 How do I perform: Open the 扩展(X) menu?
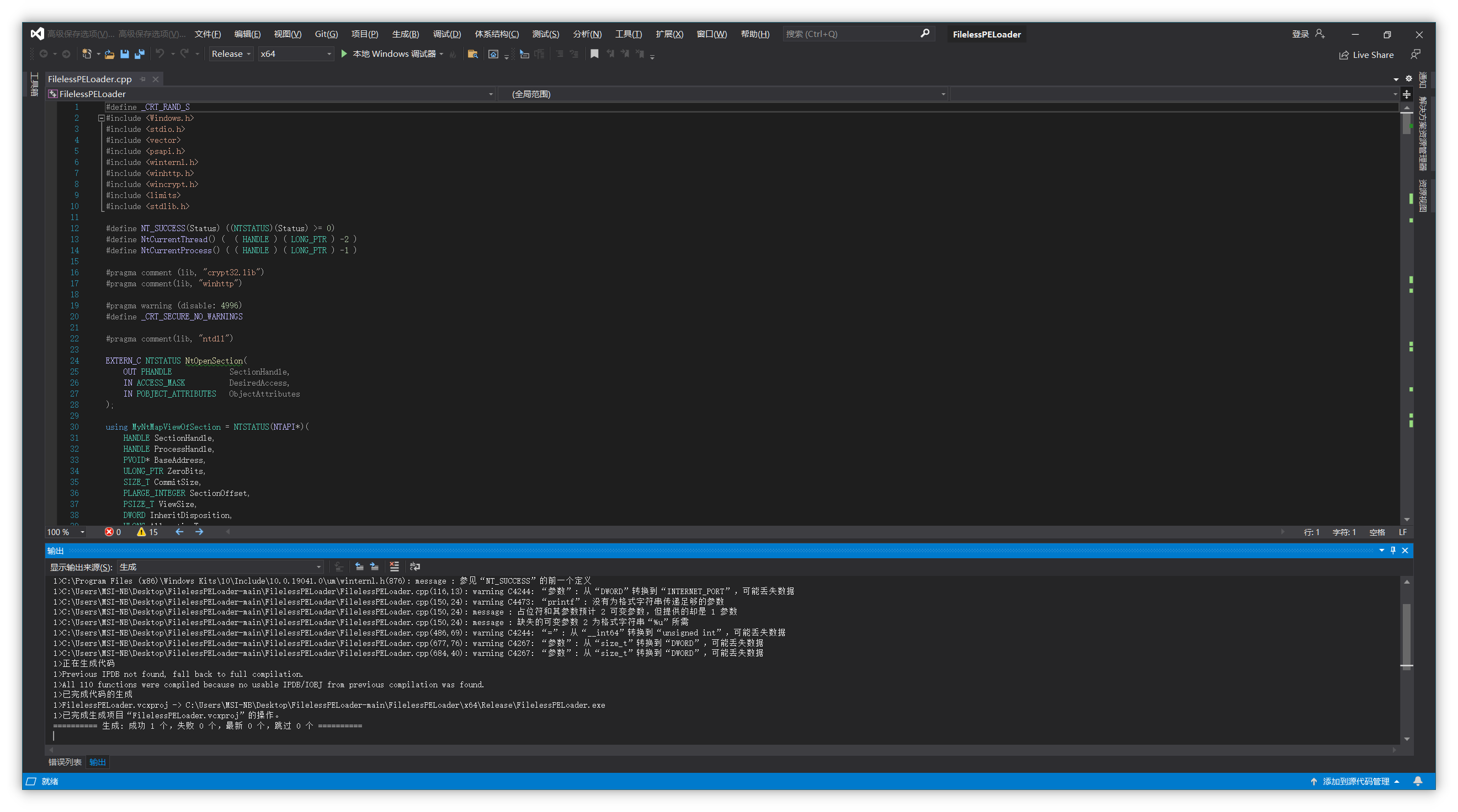tap(669, 34)
